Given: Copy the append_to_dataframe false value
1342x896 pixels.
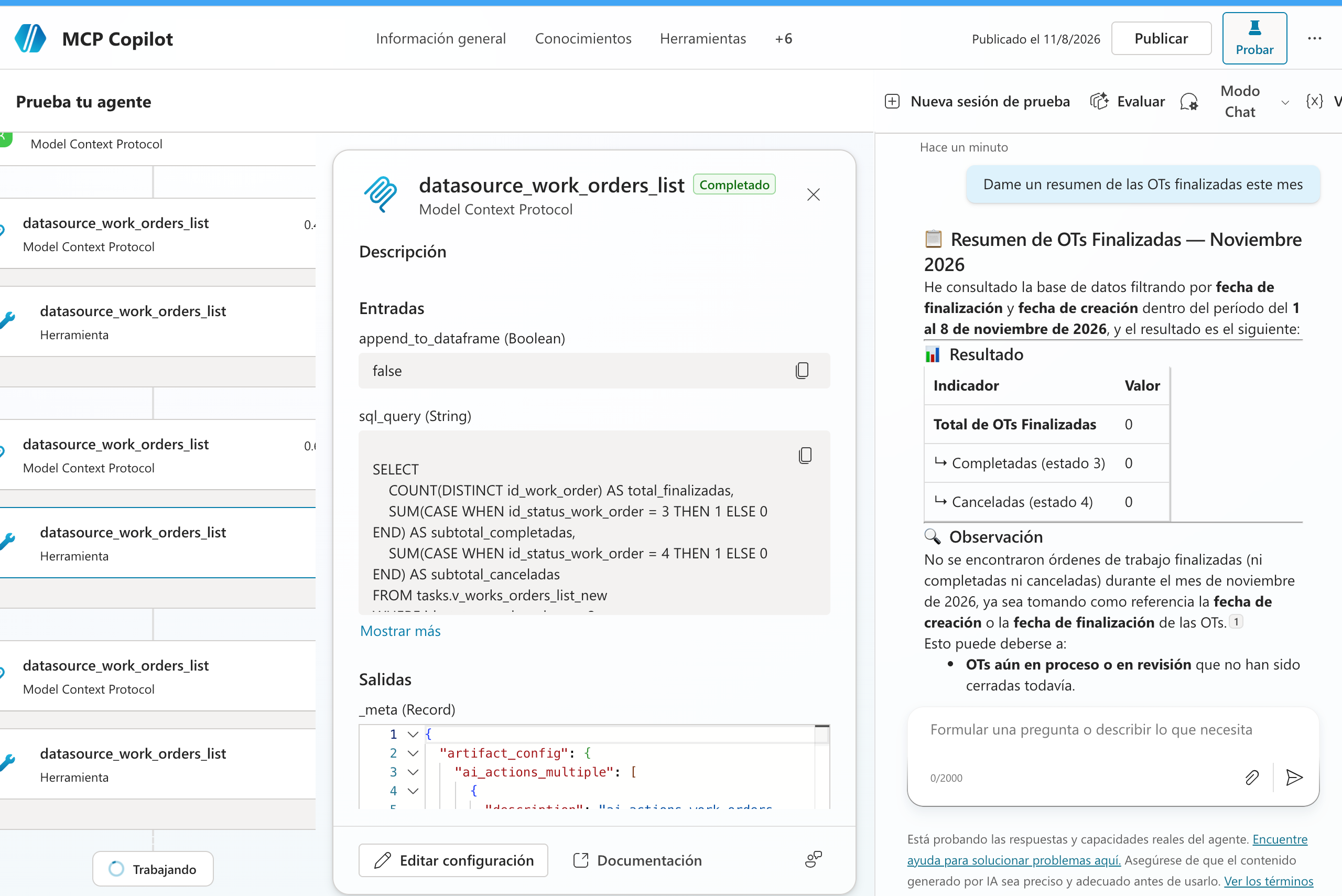Looking at the screenshot, I should (x=802, y=370).
